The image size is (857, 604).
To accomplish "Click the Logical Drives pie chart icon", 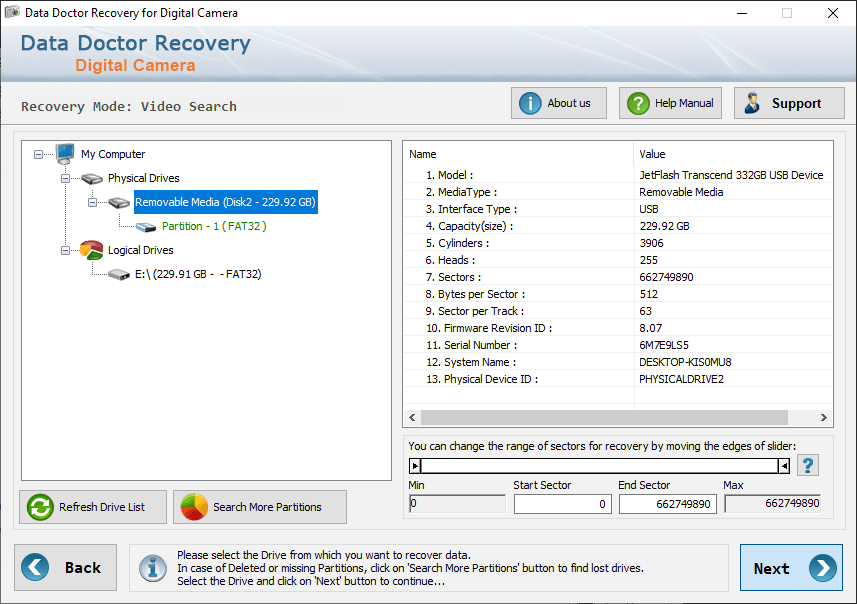I will pos(91,250).
